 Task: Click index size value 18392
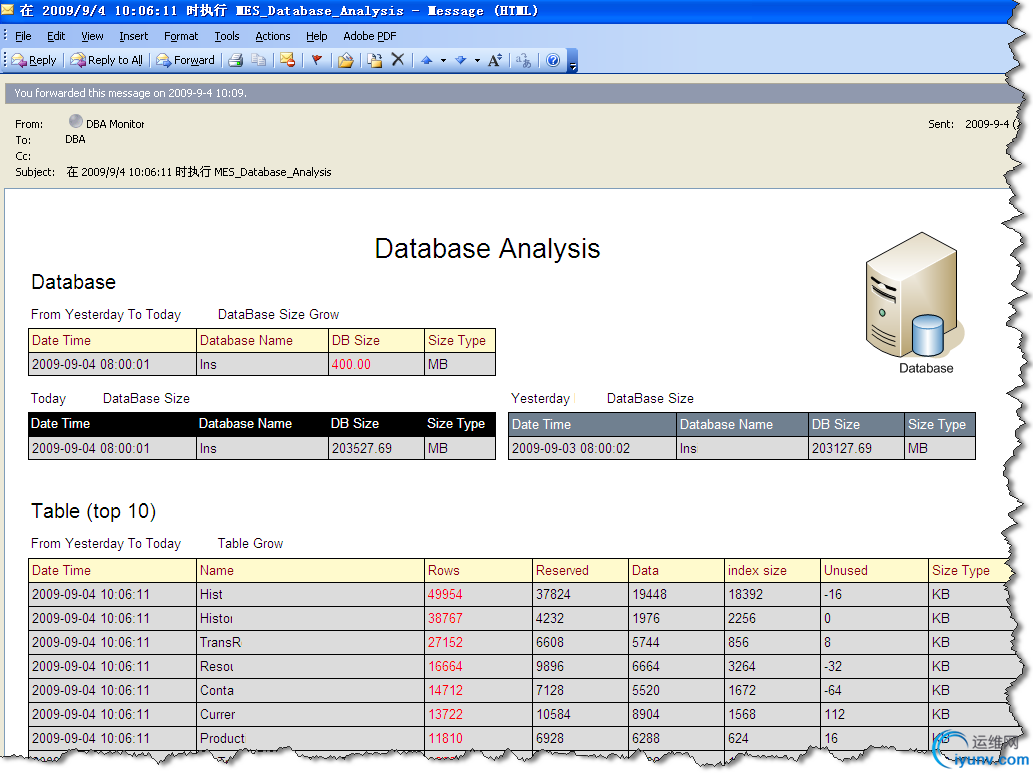(x=745, y=594)
